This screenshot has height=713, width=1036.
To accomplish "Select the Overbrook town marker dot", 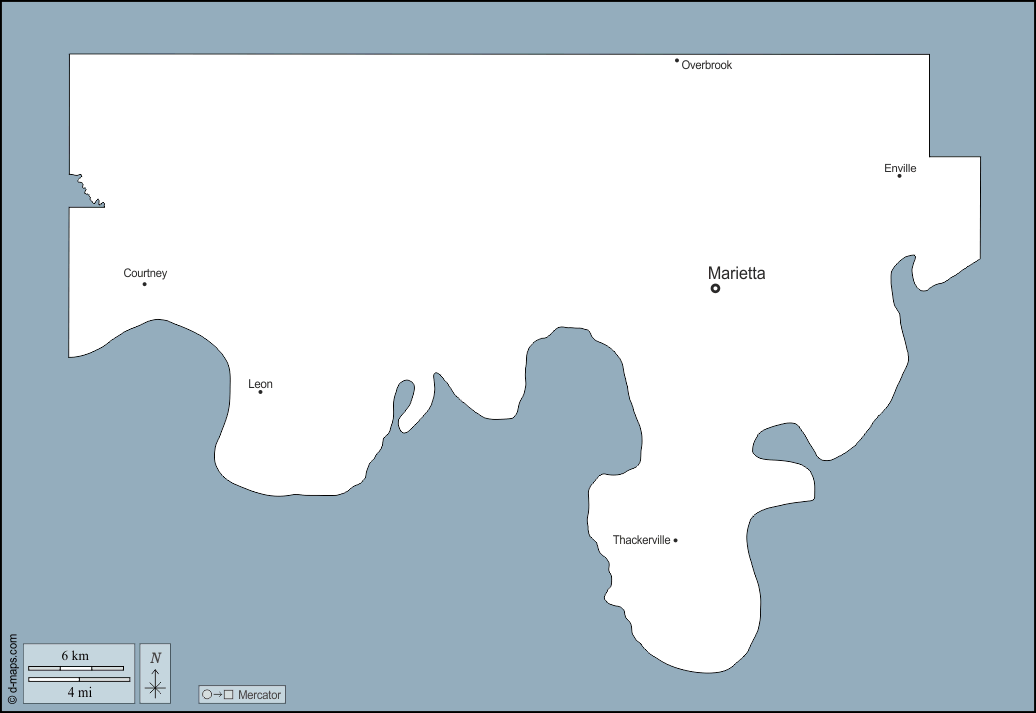I will (x=676, y=62).
